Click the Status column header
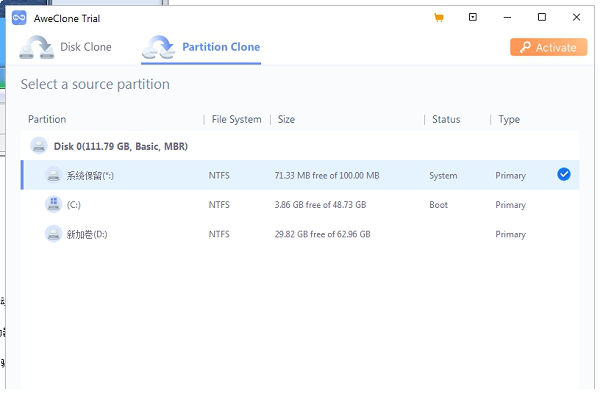The image size is (600, 404). [x=446, y=120]
